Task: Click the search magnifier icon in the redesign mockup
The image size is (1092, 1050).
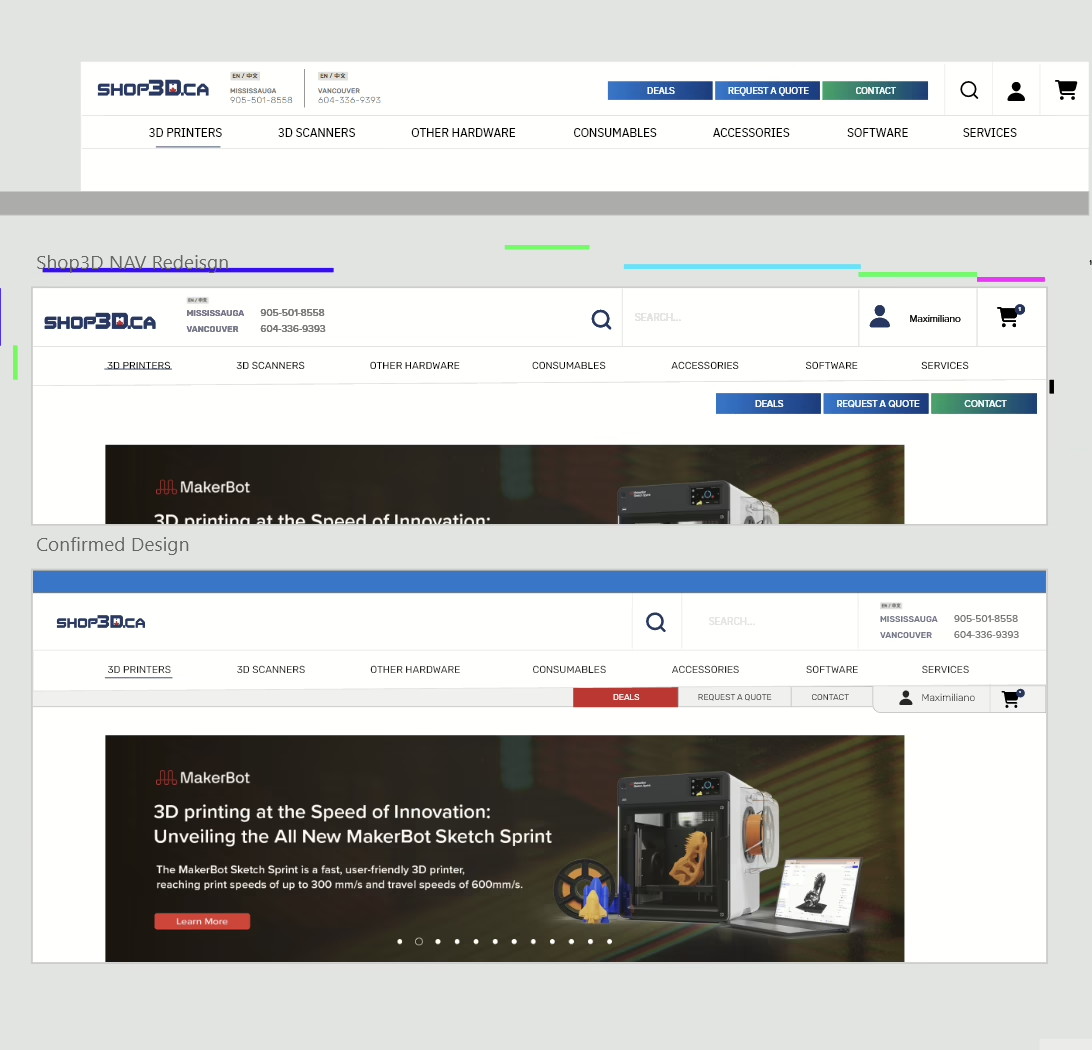Action: [601, 320]
